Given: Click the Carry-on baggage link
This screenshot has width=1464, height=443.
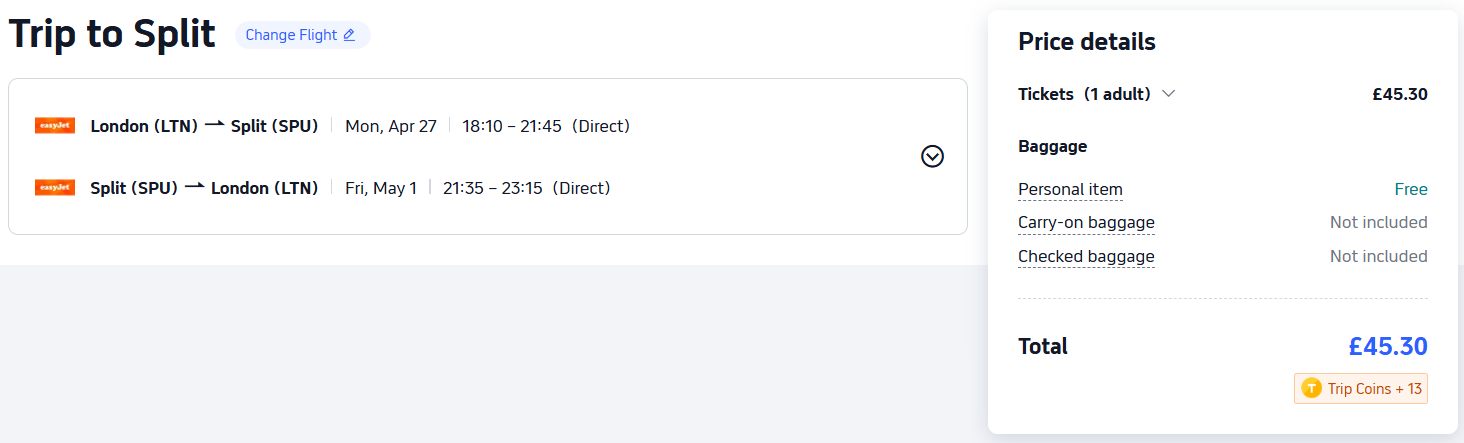Looking at the screenshot, I should pyautogui.click(x=1086, y=222).
